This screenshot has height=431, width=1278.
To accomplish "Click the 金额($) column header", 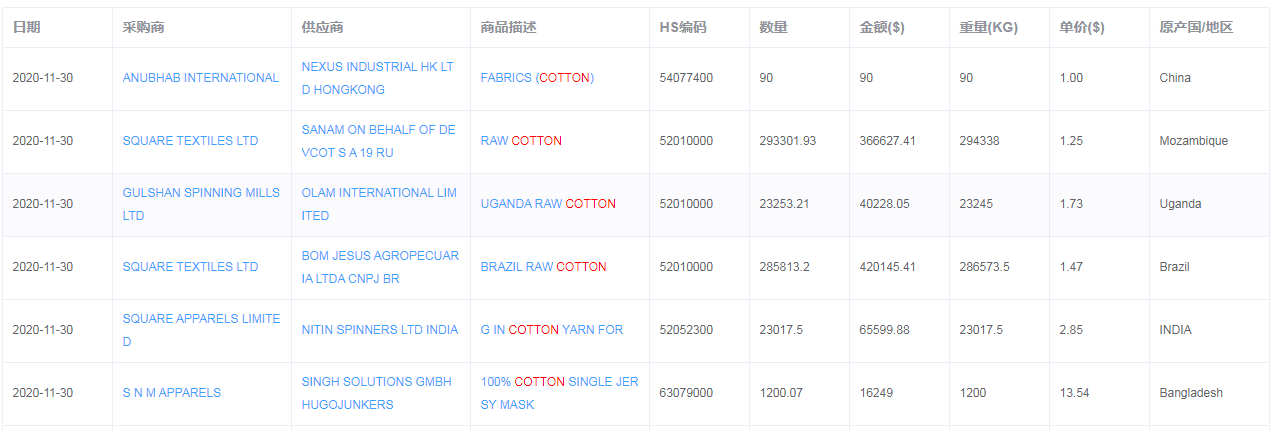I will click(882, 28).
